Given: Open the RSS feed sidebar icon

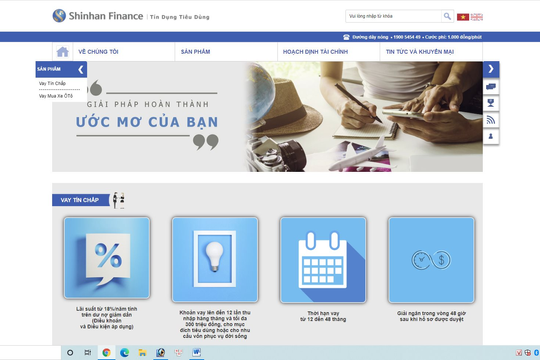Looking at the screenshot, I should 491,120.
